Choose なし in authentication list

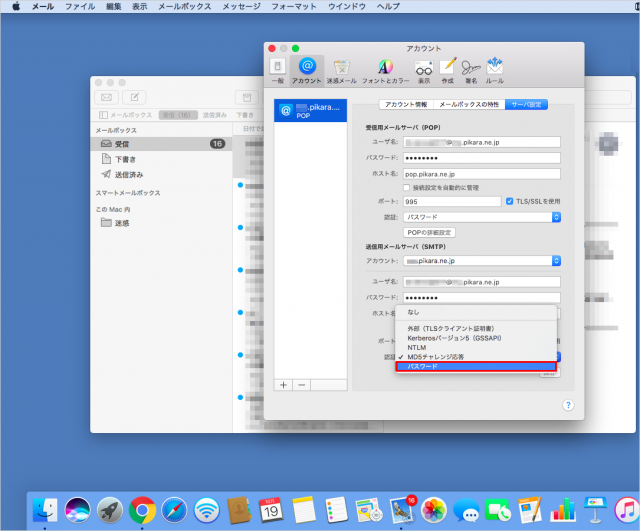click(476, 312)
